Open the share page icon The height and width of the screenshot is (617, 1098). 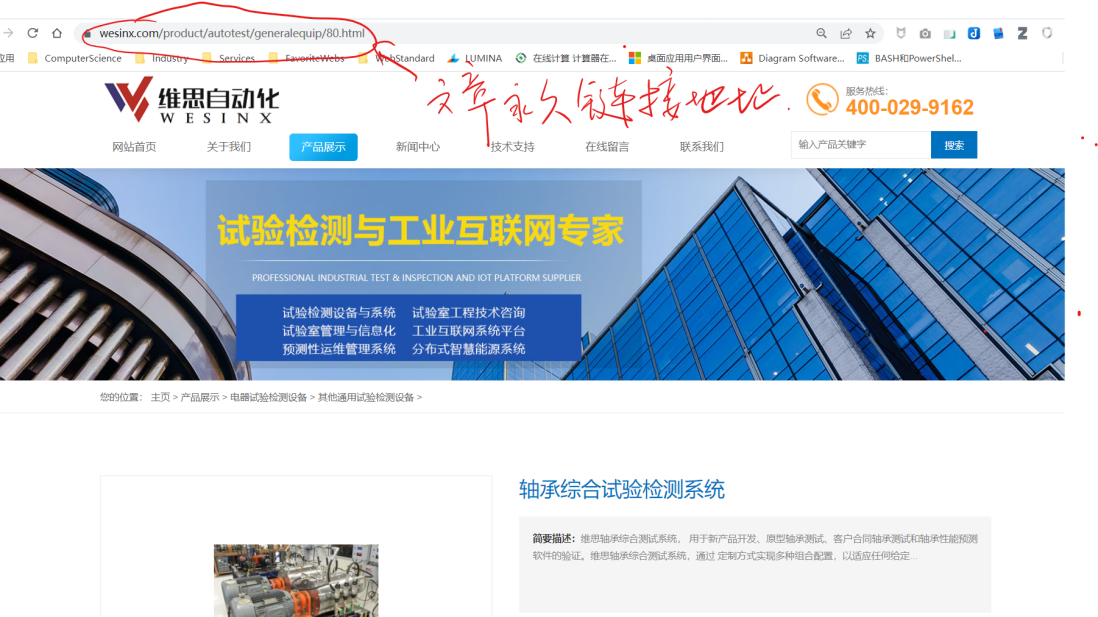tap(846, 33)
